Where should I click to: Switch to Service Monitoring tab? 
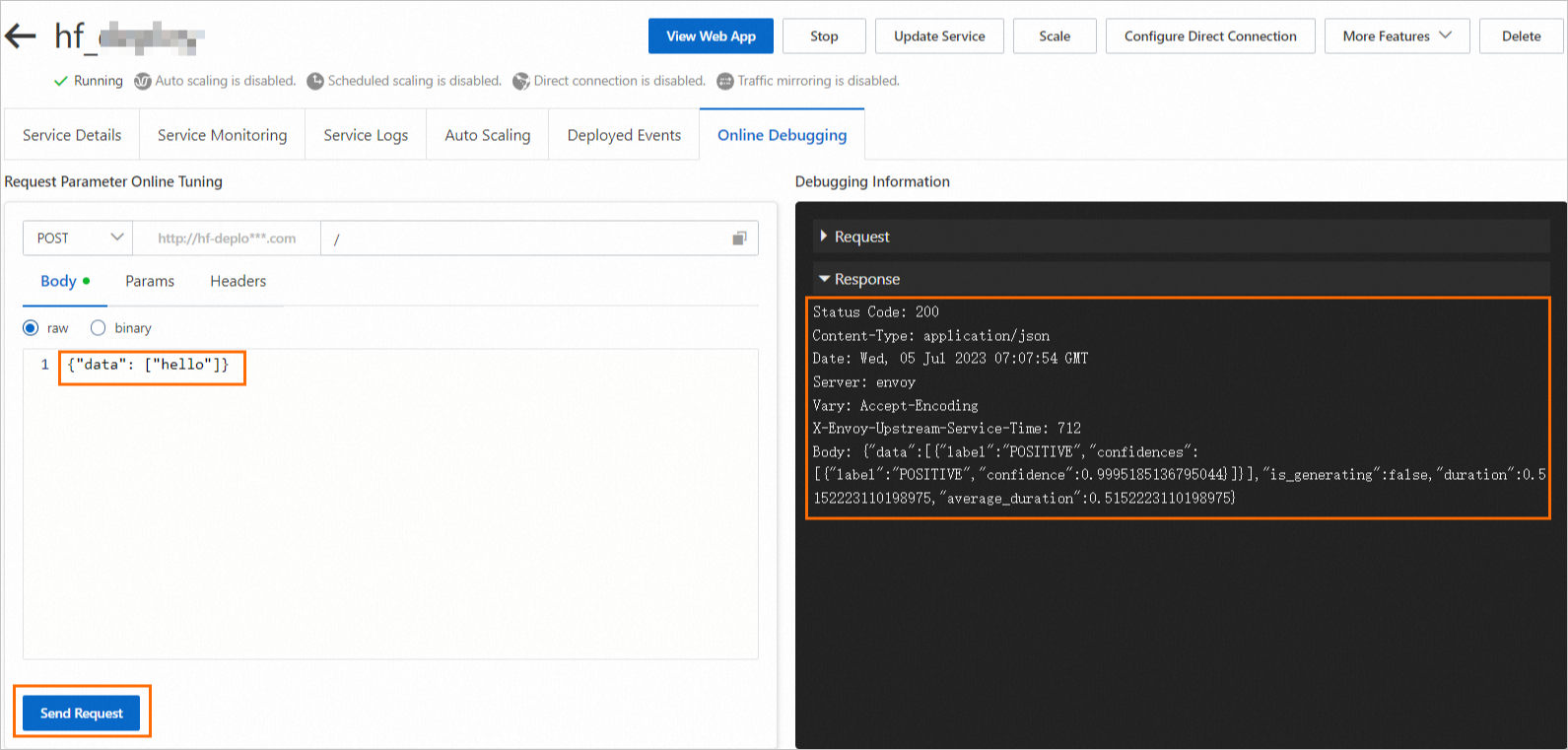[223, 135]
